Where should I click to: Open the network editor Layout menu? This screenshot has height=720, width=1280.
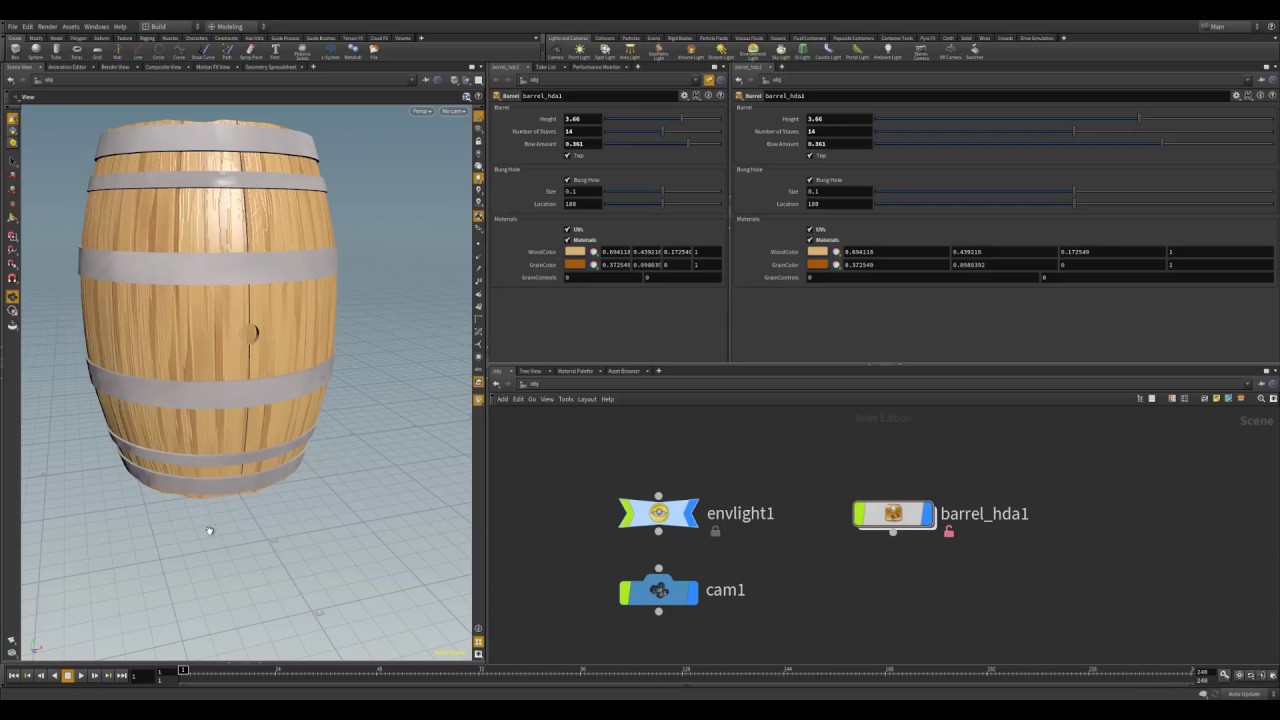click(586, 399)
